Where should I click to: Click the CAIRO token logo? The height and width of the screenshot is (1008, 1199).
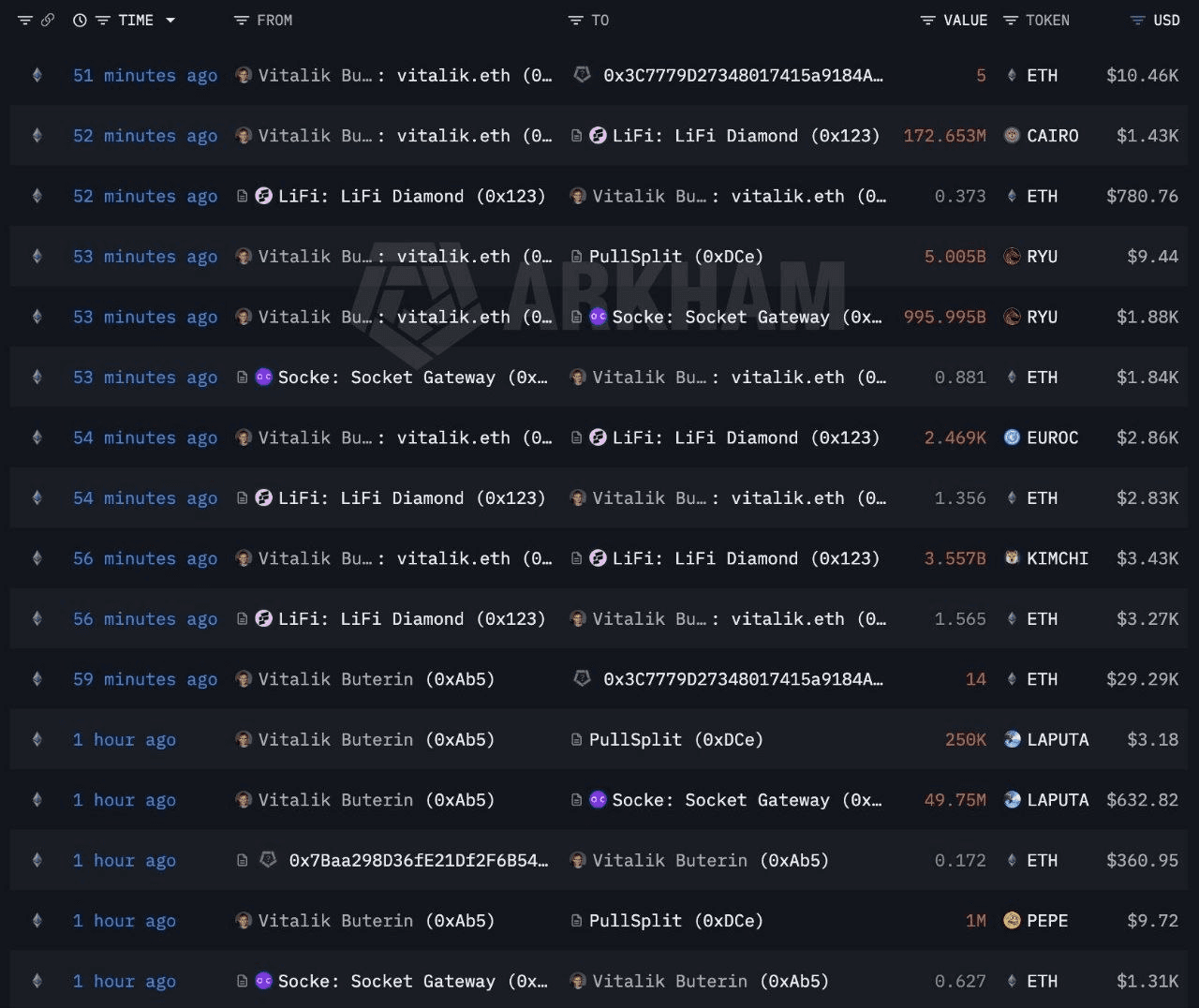click(x=1012, y=136)
